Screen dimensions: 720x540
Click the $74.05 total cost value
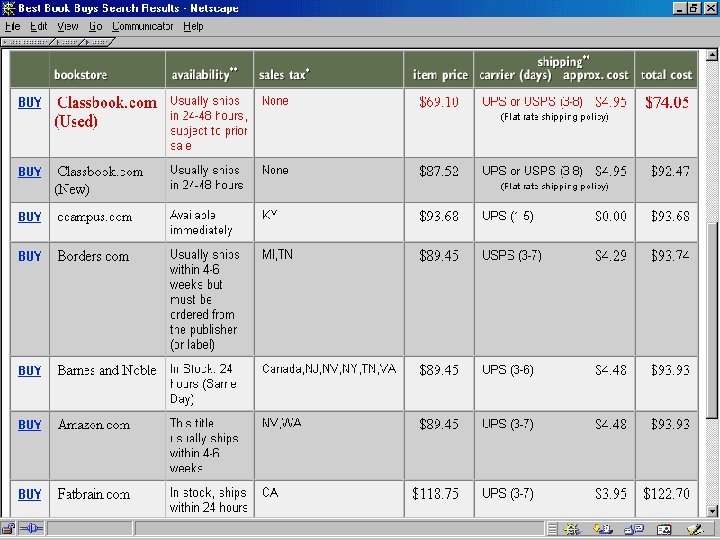pos(667,102)
